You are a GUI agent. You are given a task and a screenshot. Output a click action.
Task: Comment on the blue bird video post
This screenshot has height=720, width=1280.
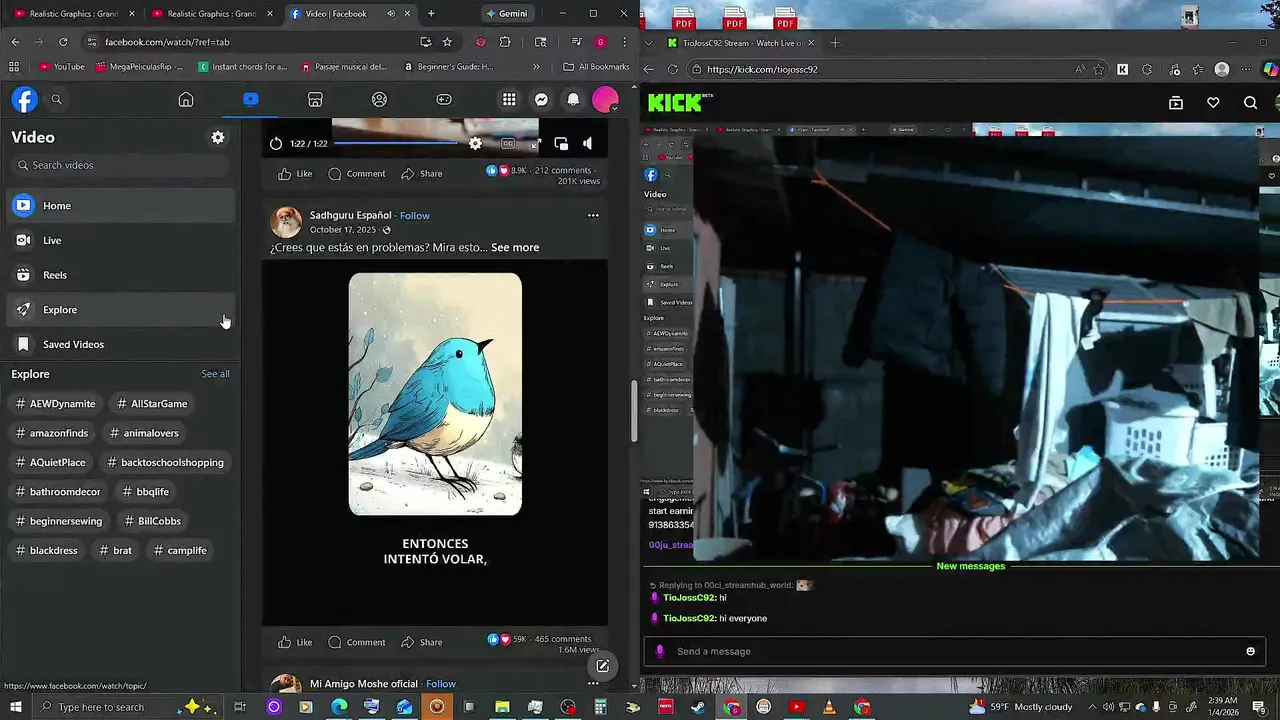[x=357, y=642]
